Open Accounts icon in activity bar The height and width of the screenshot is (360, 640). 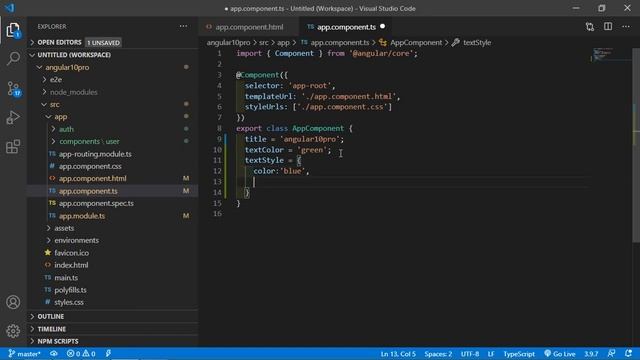pyautogui.click(x=13, y=302)
